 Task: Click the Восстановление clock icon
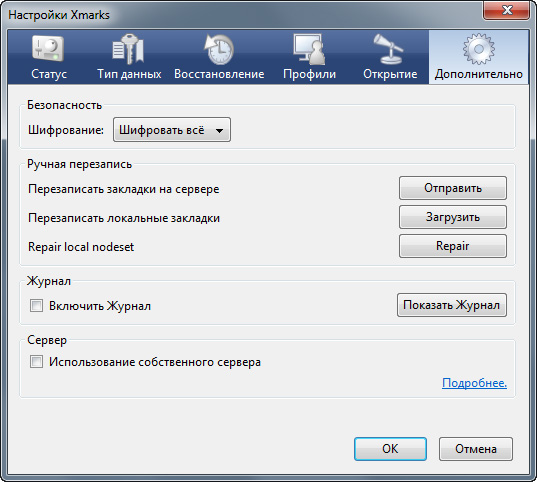pos(219,49)
